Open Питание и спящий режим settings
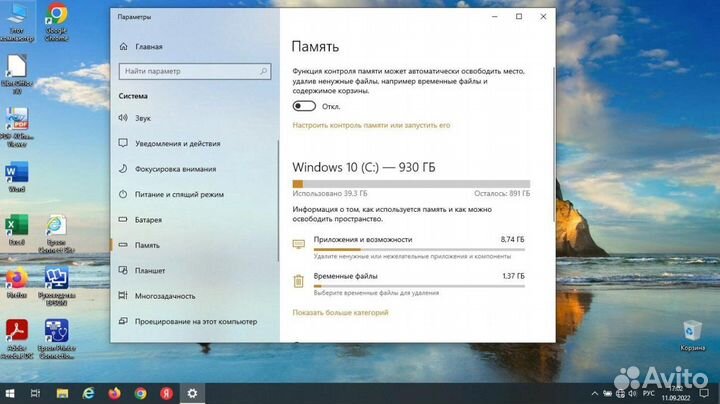 (x=180, y=194)
